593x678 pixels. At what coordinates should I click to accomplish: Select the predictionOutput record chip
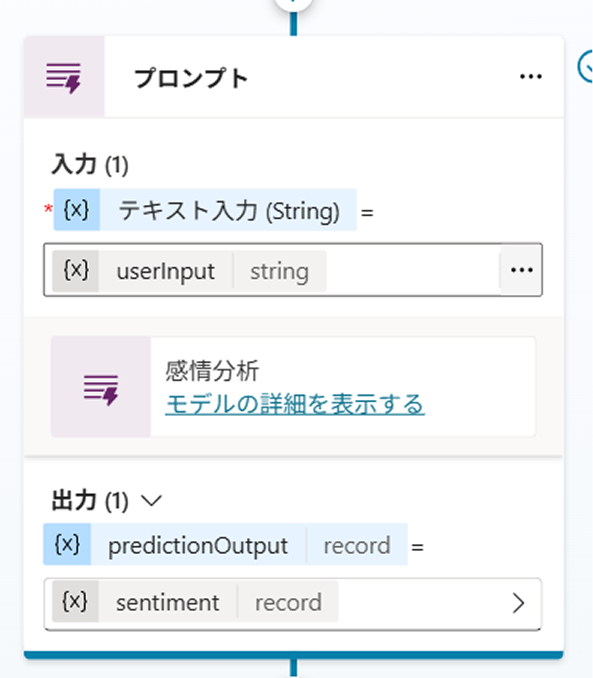225,544
